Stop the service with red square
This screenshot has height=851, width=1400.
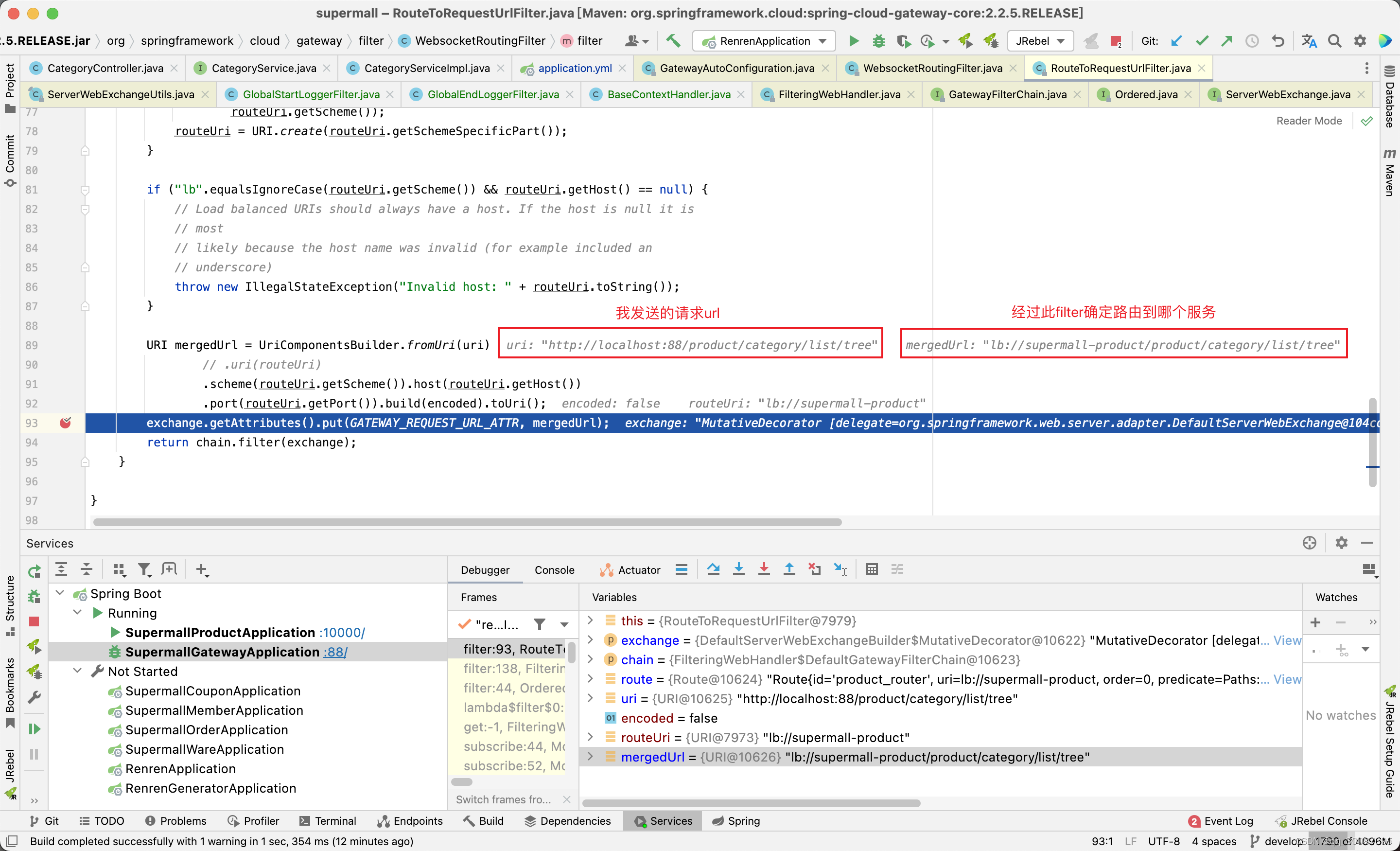click(34, 621)
